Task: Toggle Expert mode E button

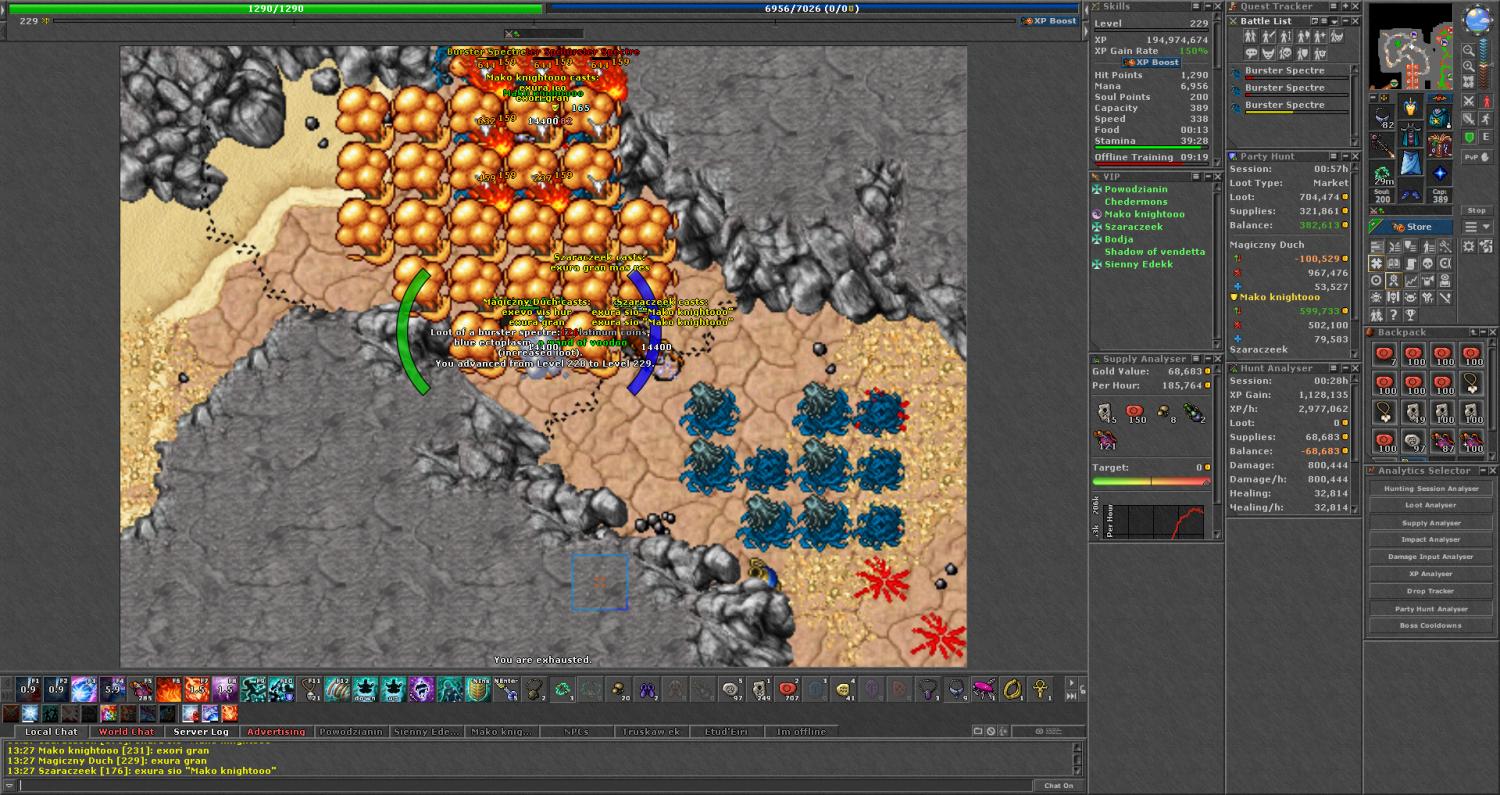Action: (1486, 137)
